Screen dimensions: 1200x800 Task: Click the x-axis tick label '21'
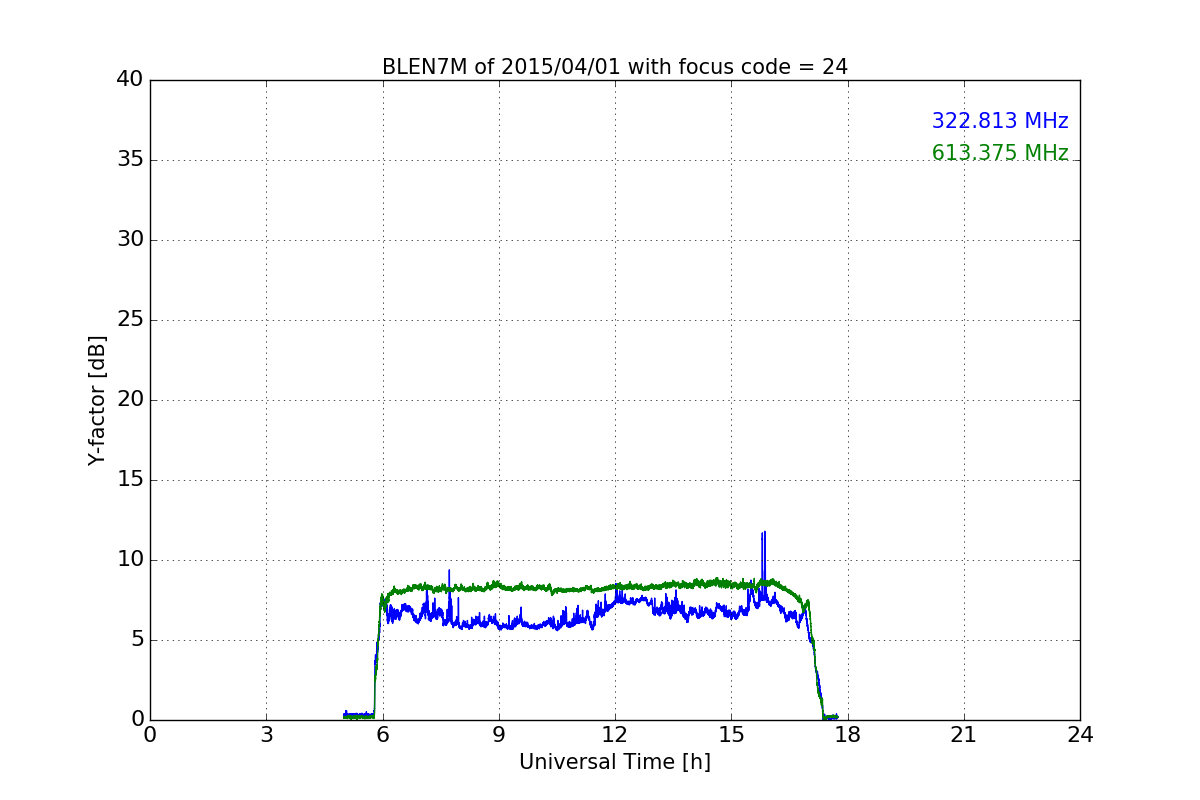point(964,735)
